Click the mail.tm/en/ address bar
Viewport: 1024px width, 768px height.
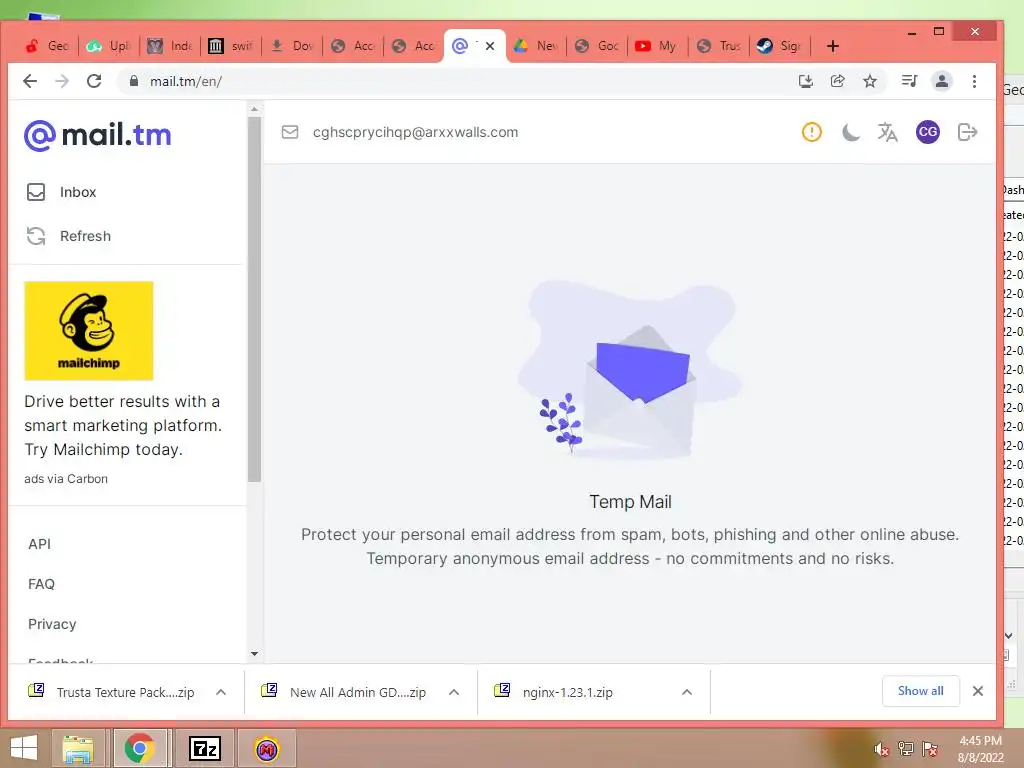457,81
